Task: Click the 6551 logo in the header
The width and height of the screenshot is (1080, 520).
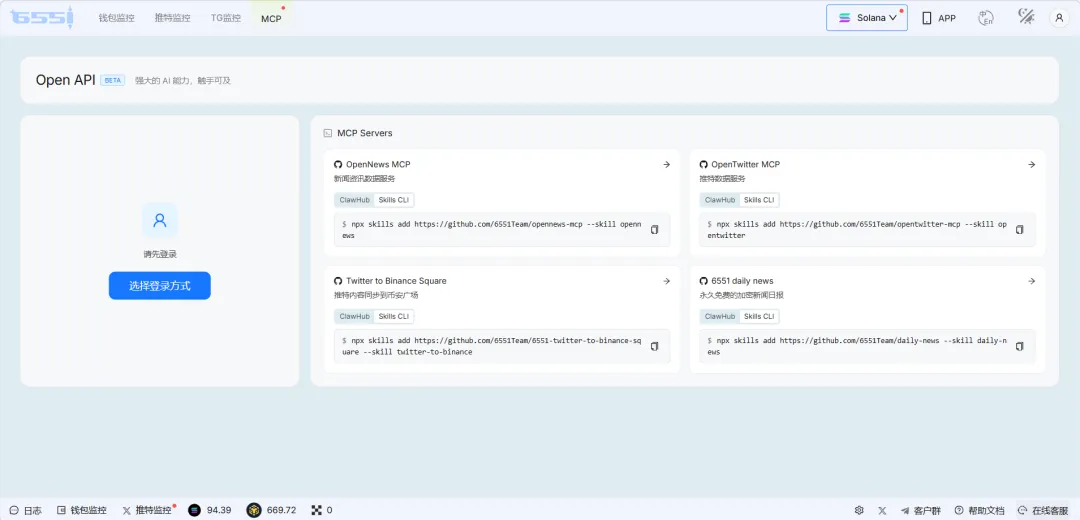Action: (x=42, y=17)
